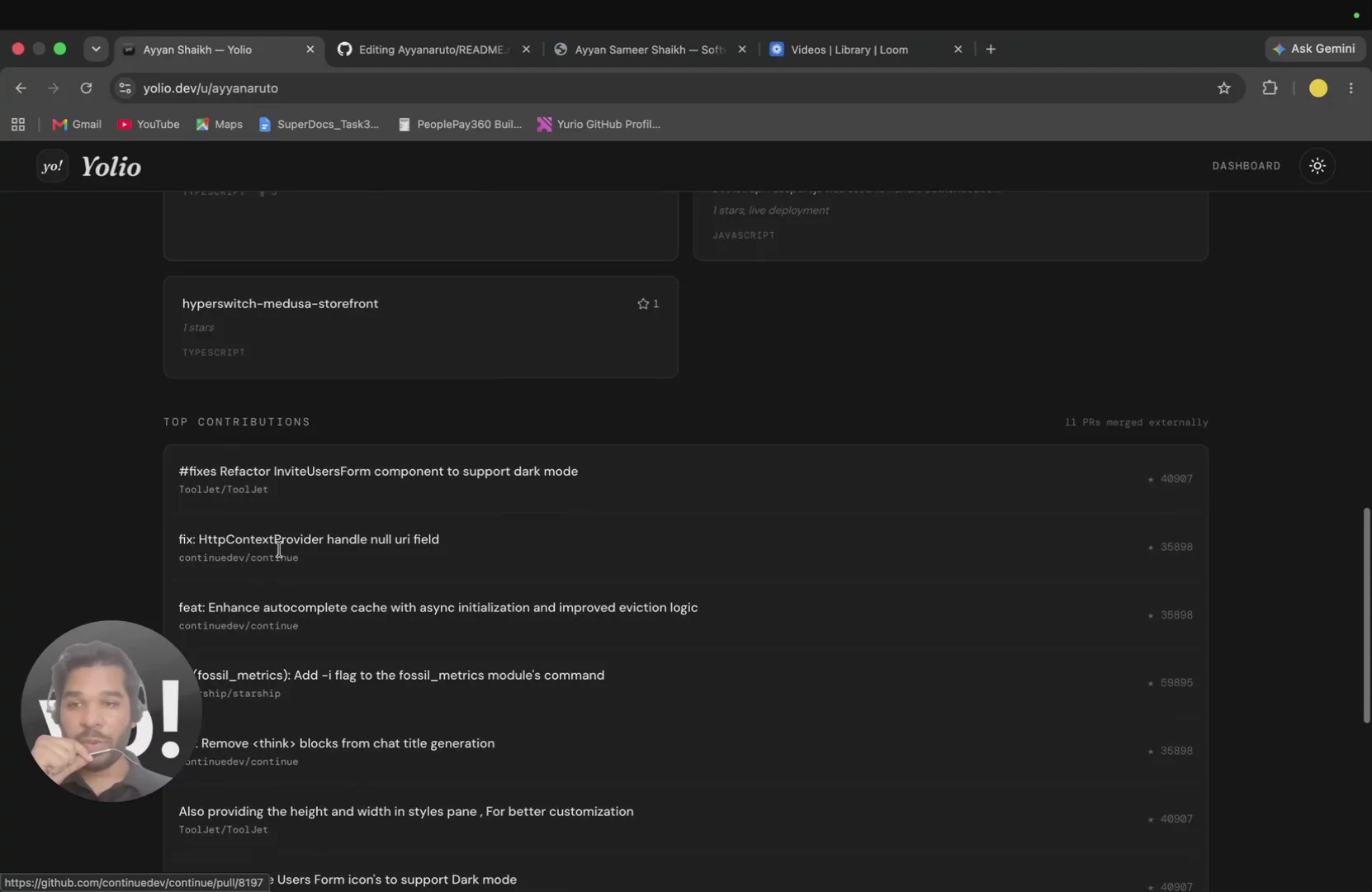Click the Ask Gemini button
Screen dimensions: 1372x892
[1314, 49]
